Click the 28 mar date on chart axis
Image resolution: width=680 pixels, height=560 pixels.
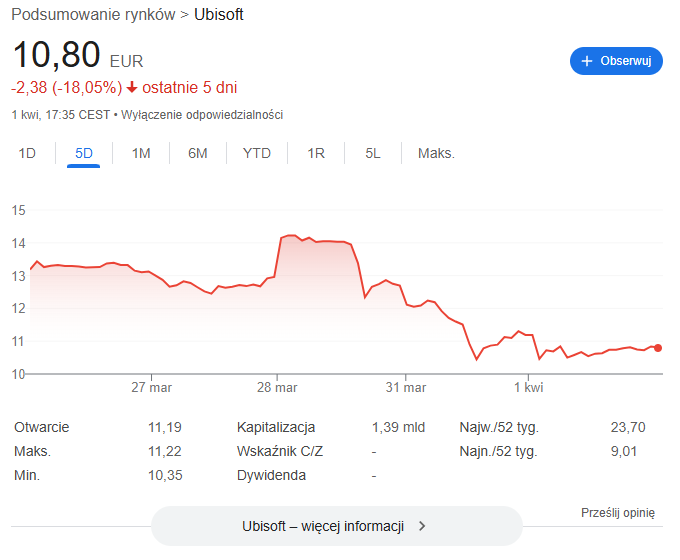coord(278,387)
